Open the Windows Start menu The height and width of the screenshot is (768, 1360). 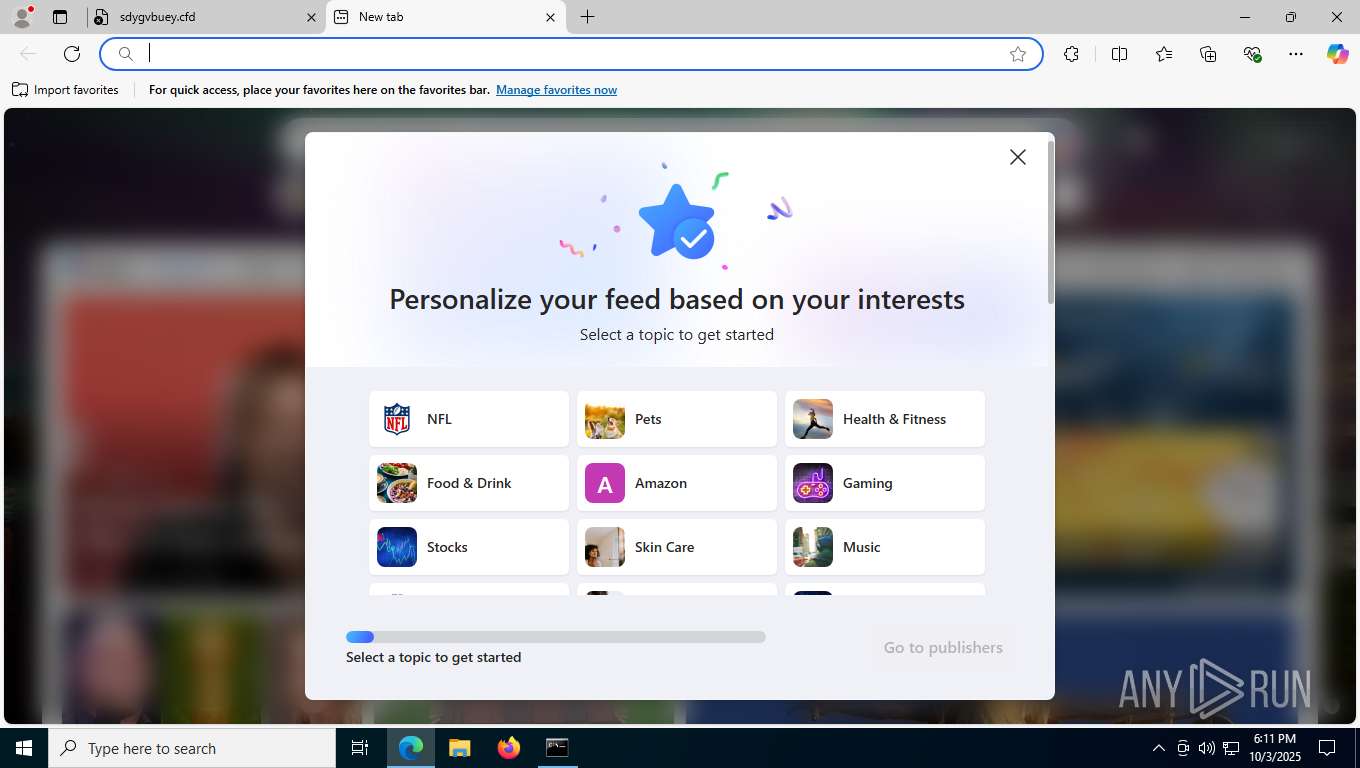click(24, 748)
